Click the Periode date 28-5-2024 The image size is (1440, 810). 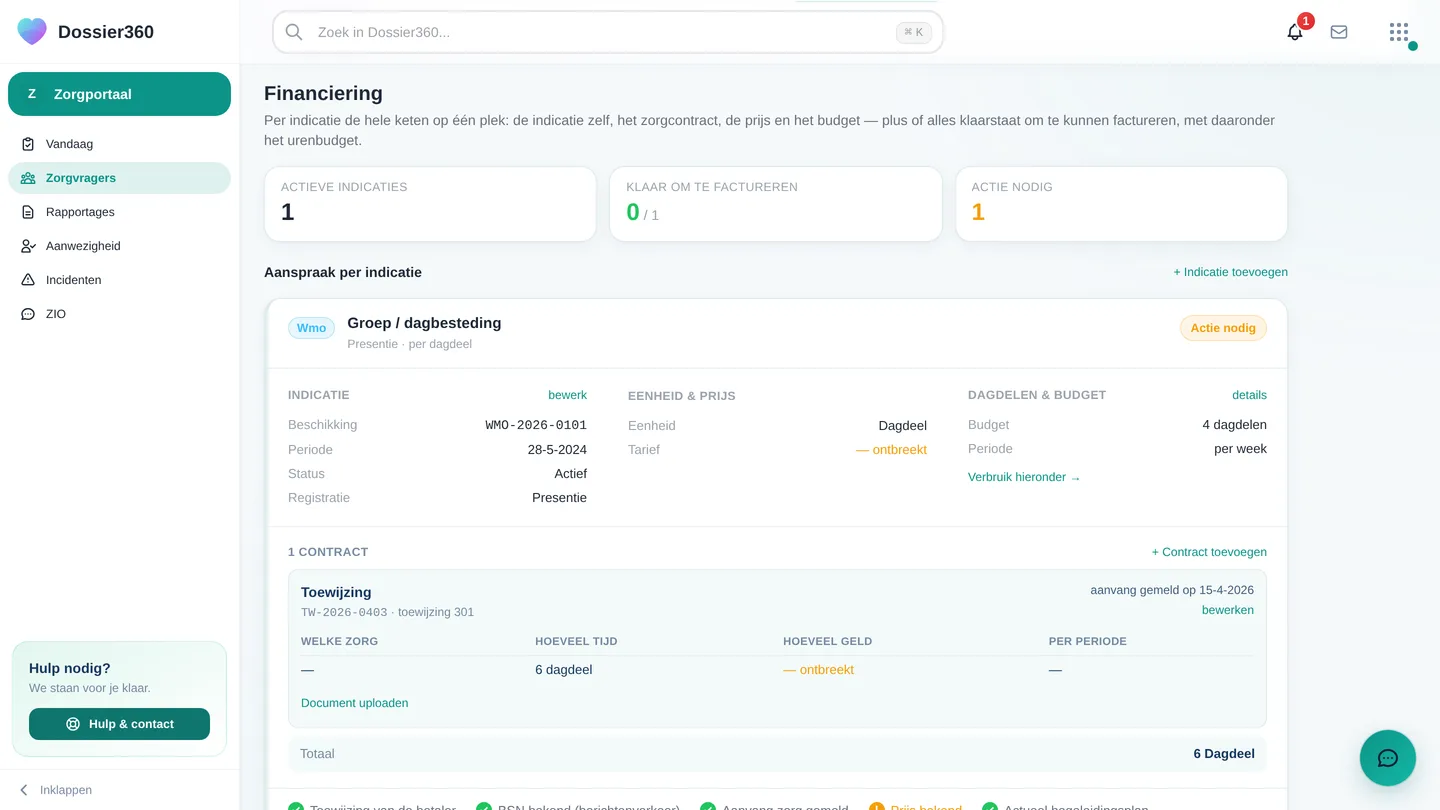(557, 450)
